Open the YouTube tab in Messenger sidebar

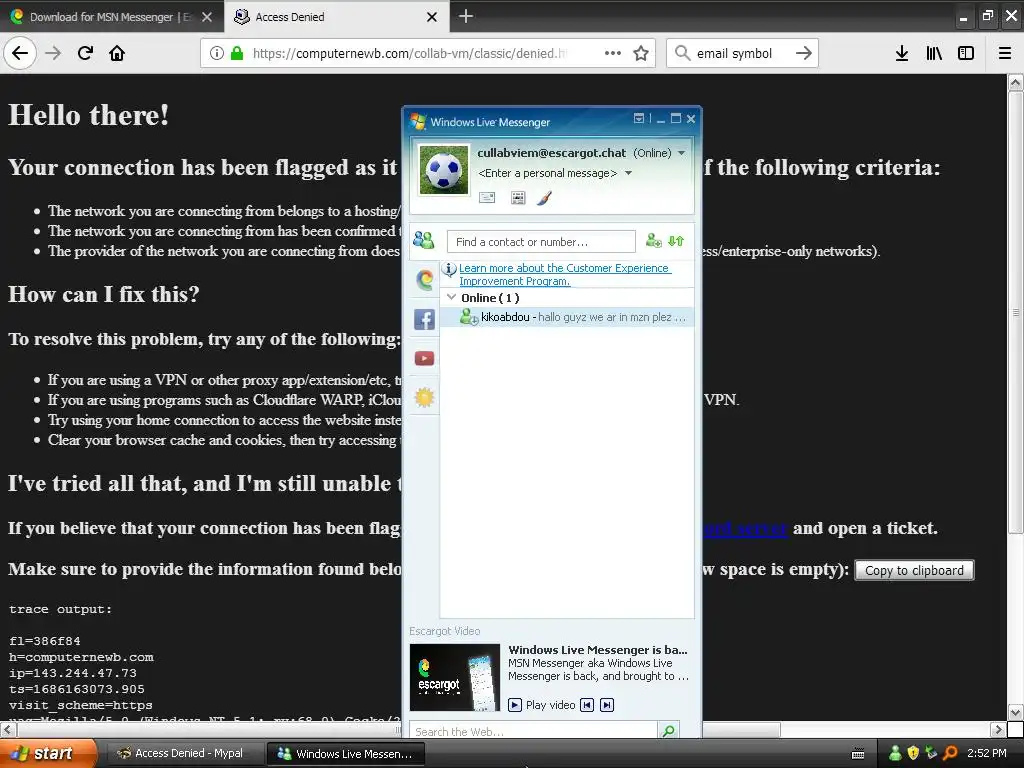click(x=424, y=358)
